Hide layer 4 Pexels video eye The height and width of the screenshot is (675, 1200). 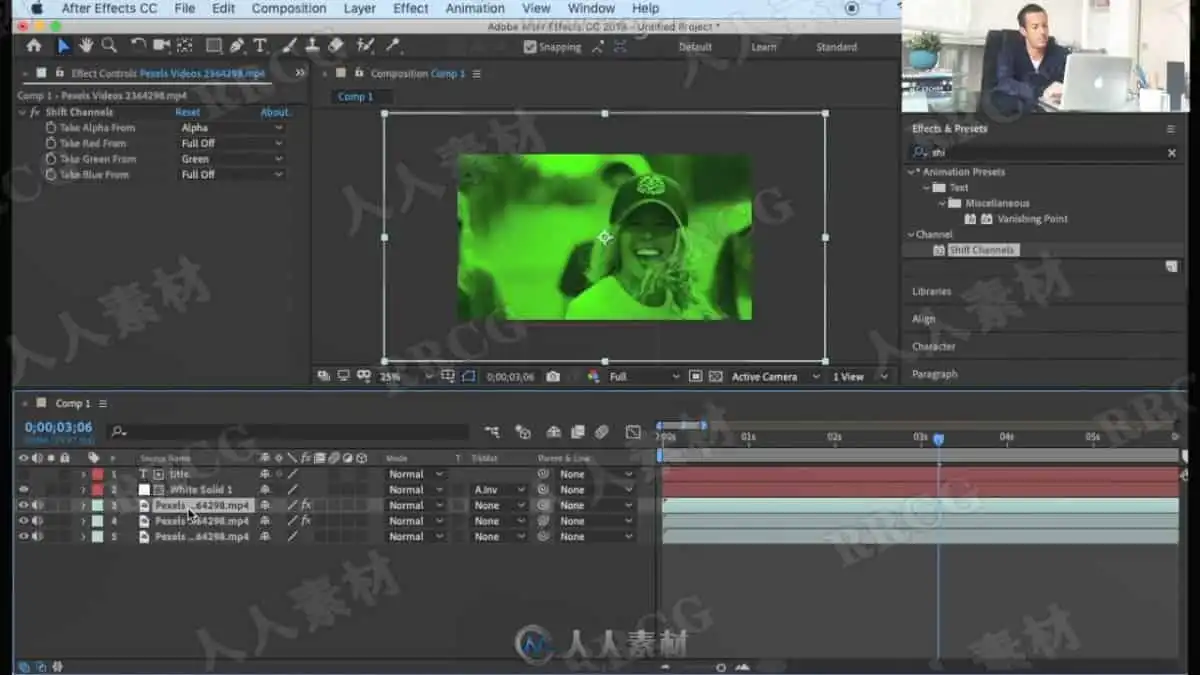tap(23, 521)
